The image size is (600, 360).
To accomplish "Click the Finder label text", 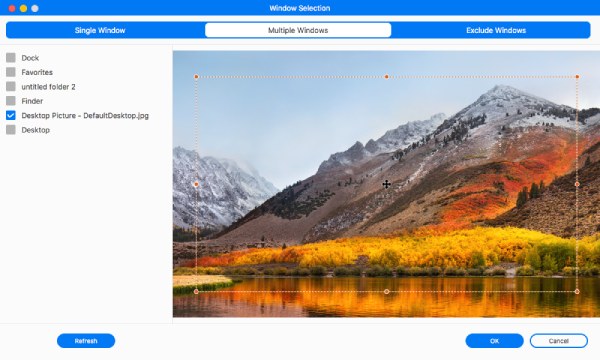I will pos(32,101).
